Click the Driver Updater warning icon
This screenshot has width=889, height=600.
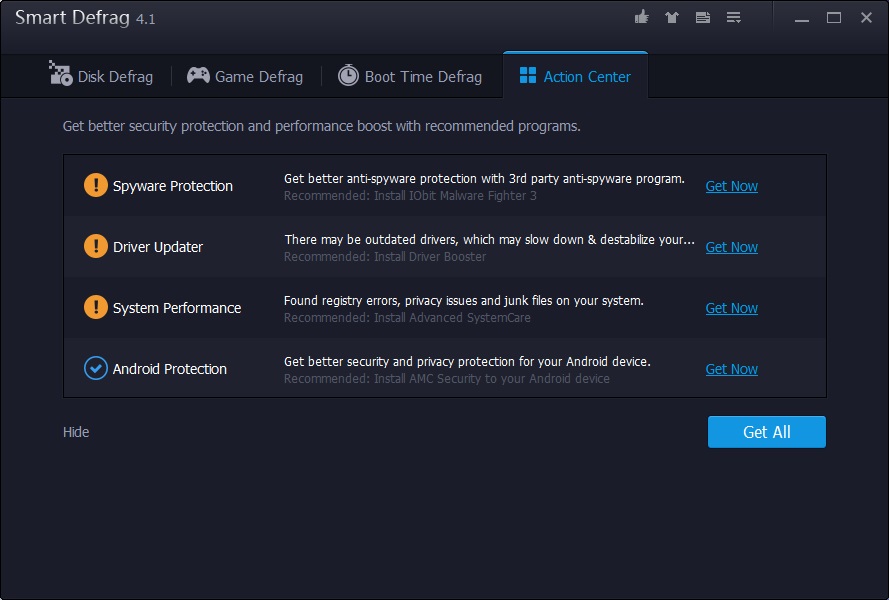pyautogui.click(x=95, y=246)
